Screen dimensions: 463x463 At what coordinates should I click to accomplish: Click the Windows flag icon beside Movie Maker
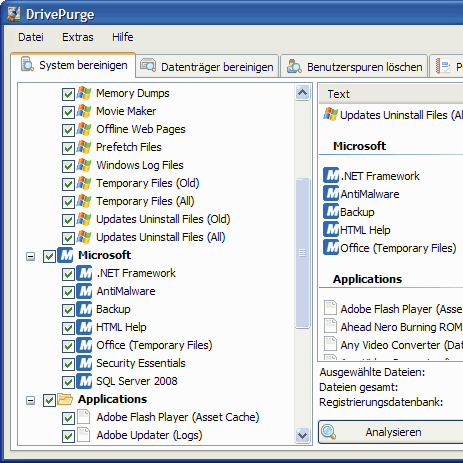tap(84, 111)
